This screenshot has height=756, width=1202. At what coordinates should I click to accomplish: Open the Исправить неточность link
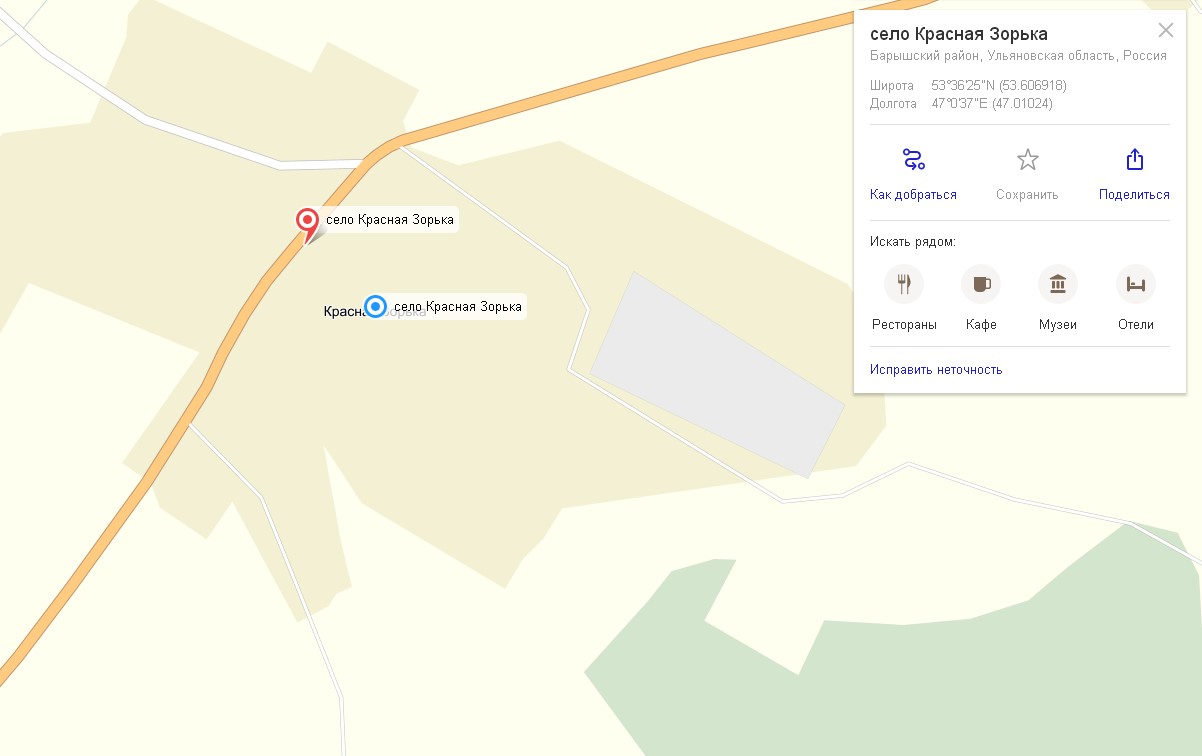click(x=936, y=369)
